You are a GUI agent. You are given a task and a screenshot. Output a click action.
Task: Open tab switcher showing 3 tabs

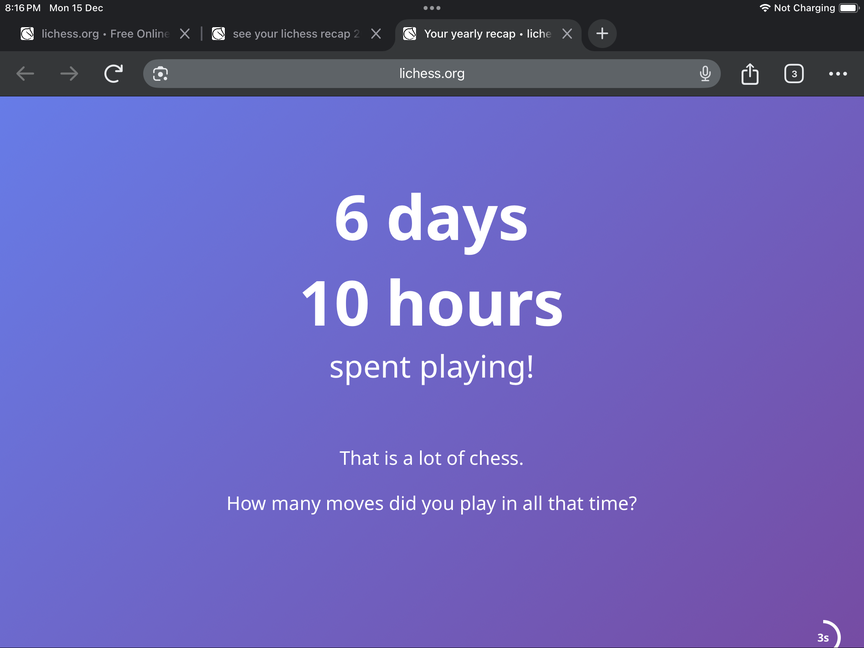[793, 74]
